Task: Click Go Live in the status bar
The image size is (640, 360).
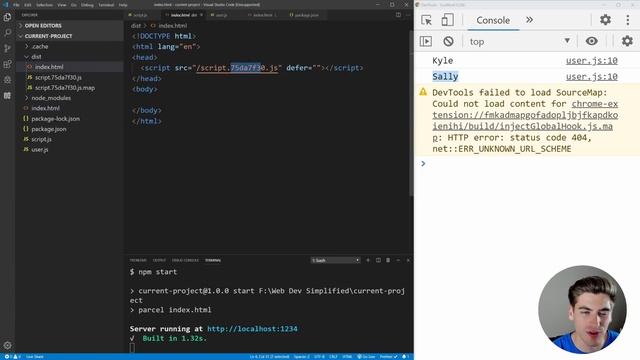Action: pyautogui.click(x=366, y=357)
